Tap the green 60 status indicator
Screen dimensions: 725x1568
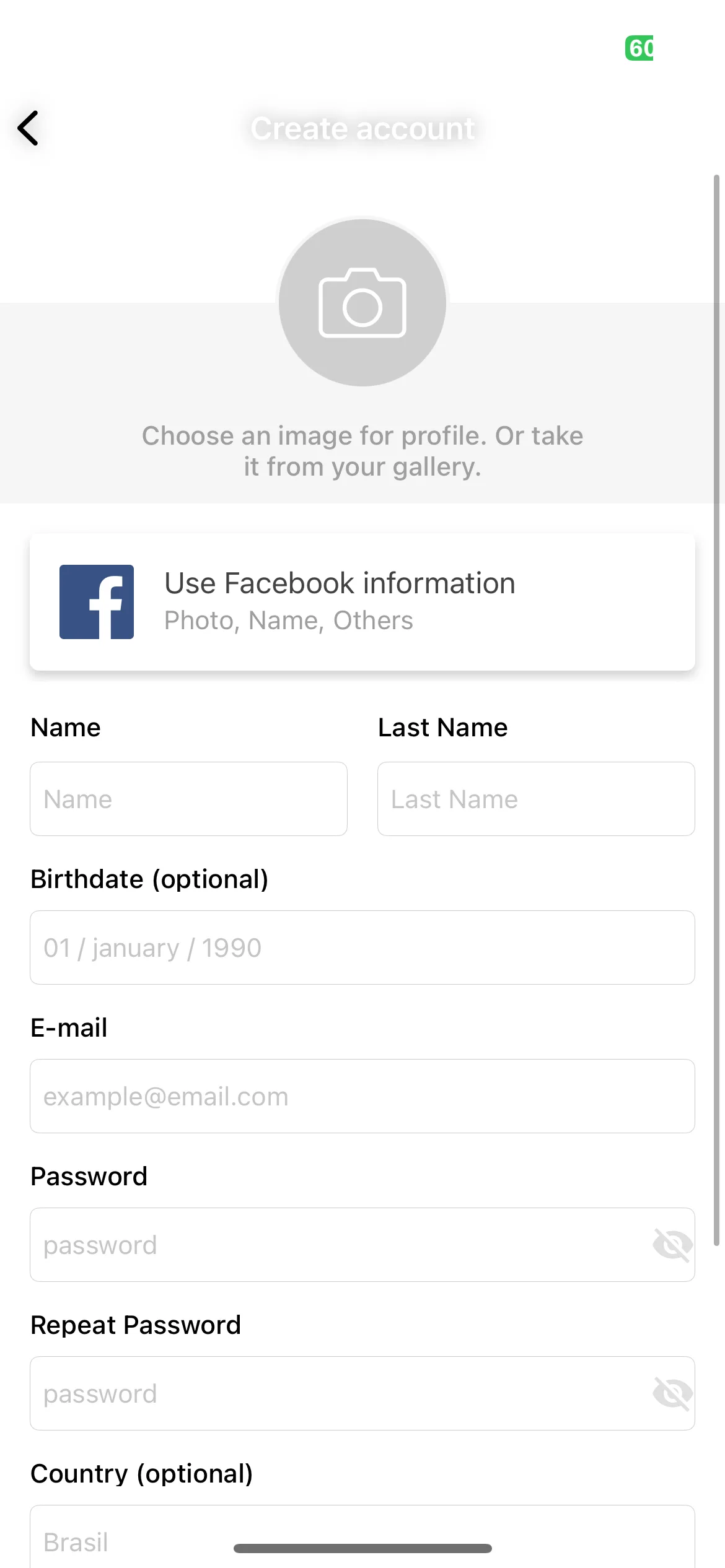click(x=639, y=48)
